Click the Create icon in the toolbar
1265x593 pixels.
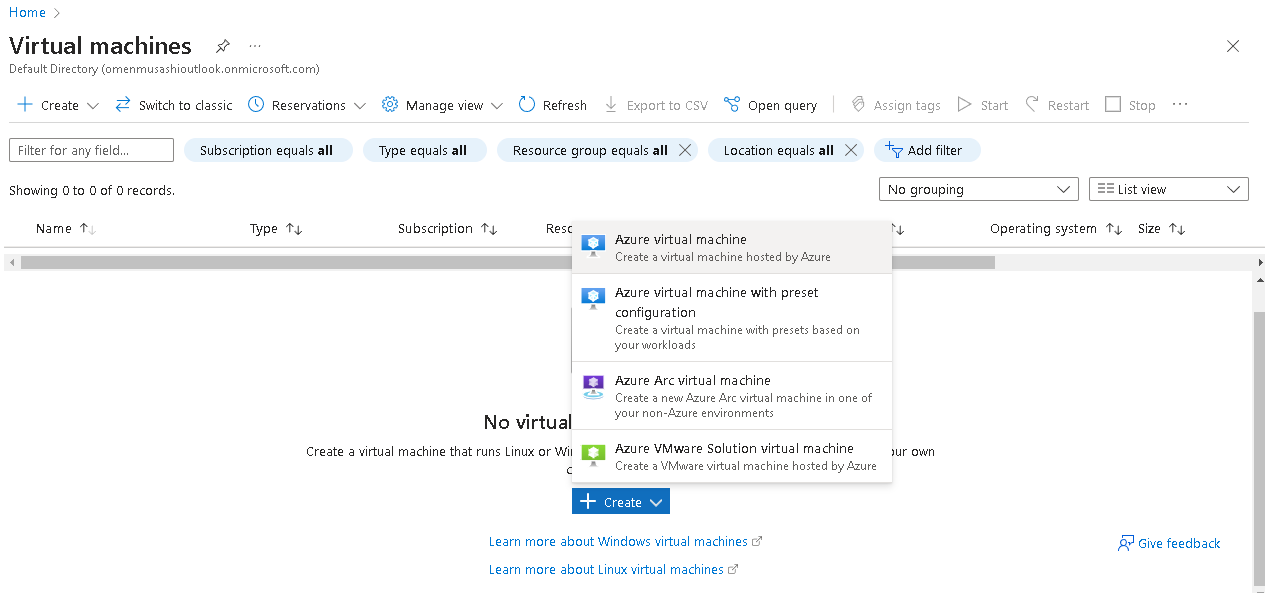[x=25, y=104]
